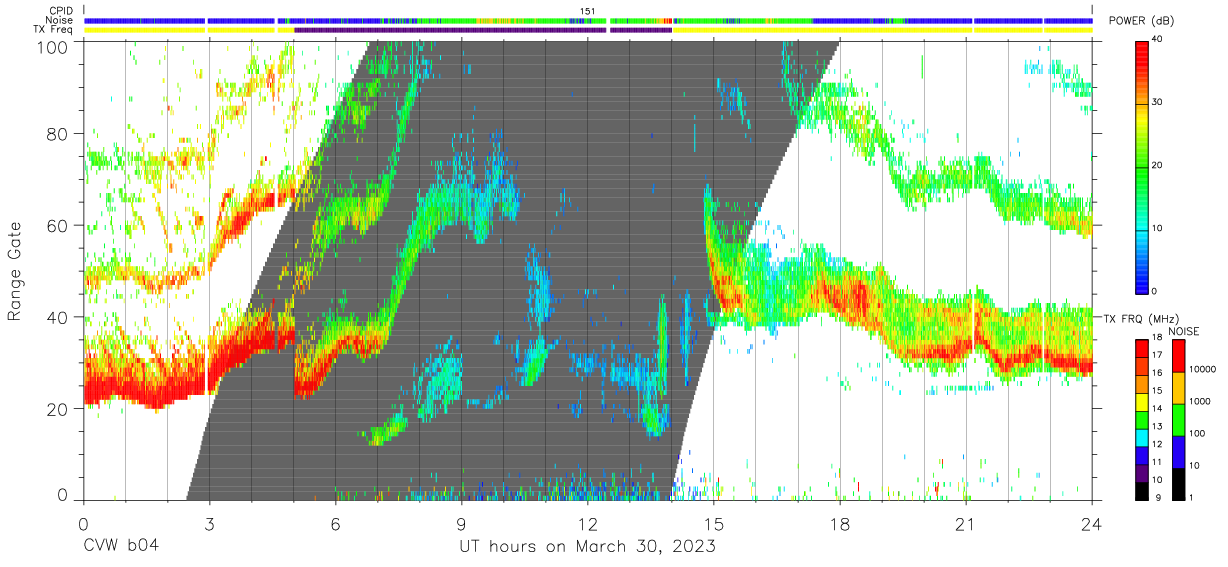Click the UT hours on March 30, 2023 caption
The image size is (1228, 567).
[x=587, y=547]
